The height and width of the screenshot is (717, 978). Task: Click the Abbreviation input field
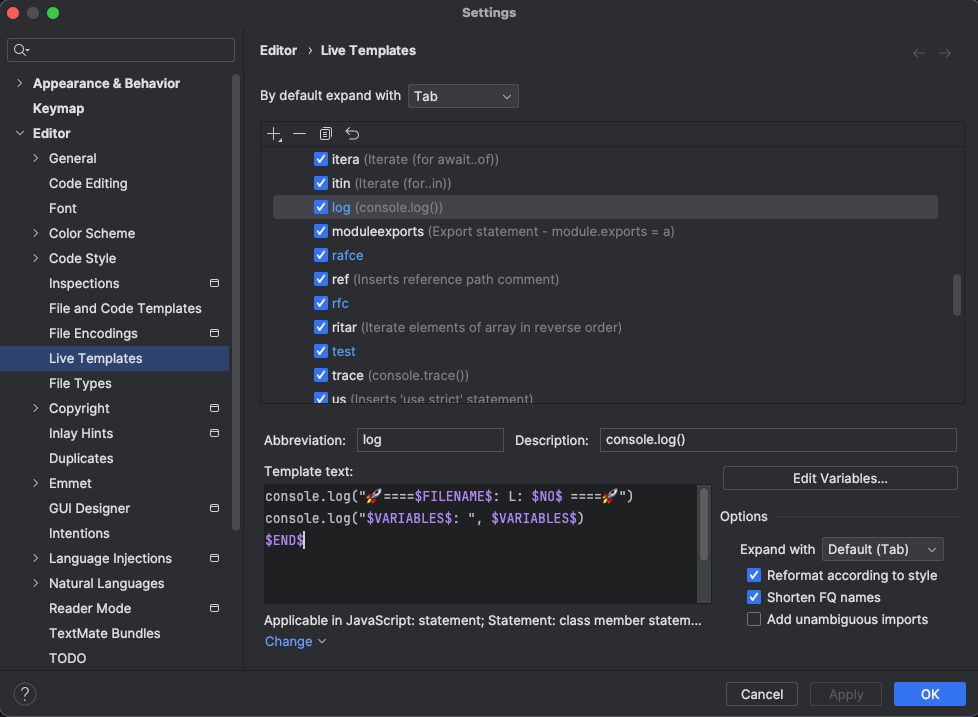tap(429, 440)
